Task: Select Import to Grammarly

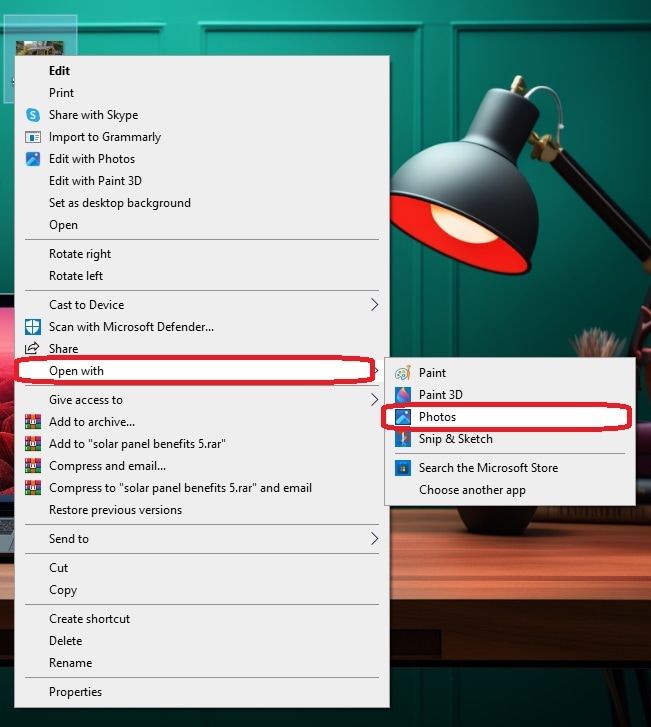Action: [202, 137]
